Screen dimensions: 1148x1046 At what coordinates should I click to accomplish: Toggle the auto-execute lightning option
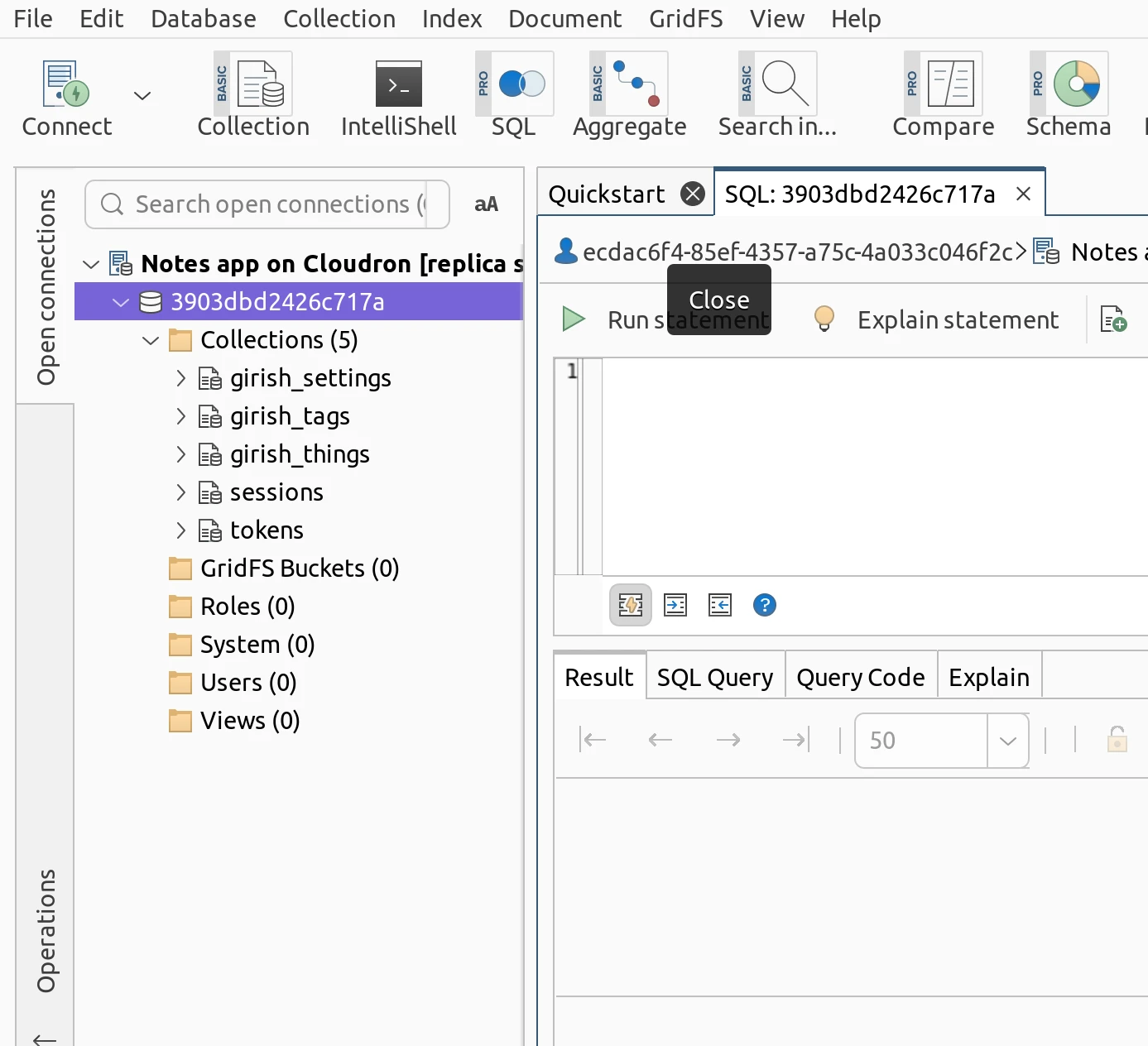click(630, 605)
